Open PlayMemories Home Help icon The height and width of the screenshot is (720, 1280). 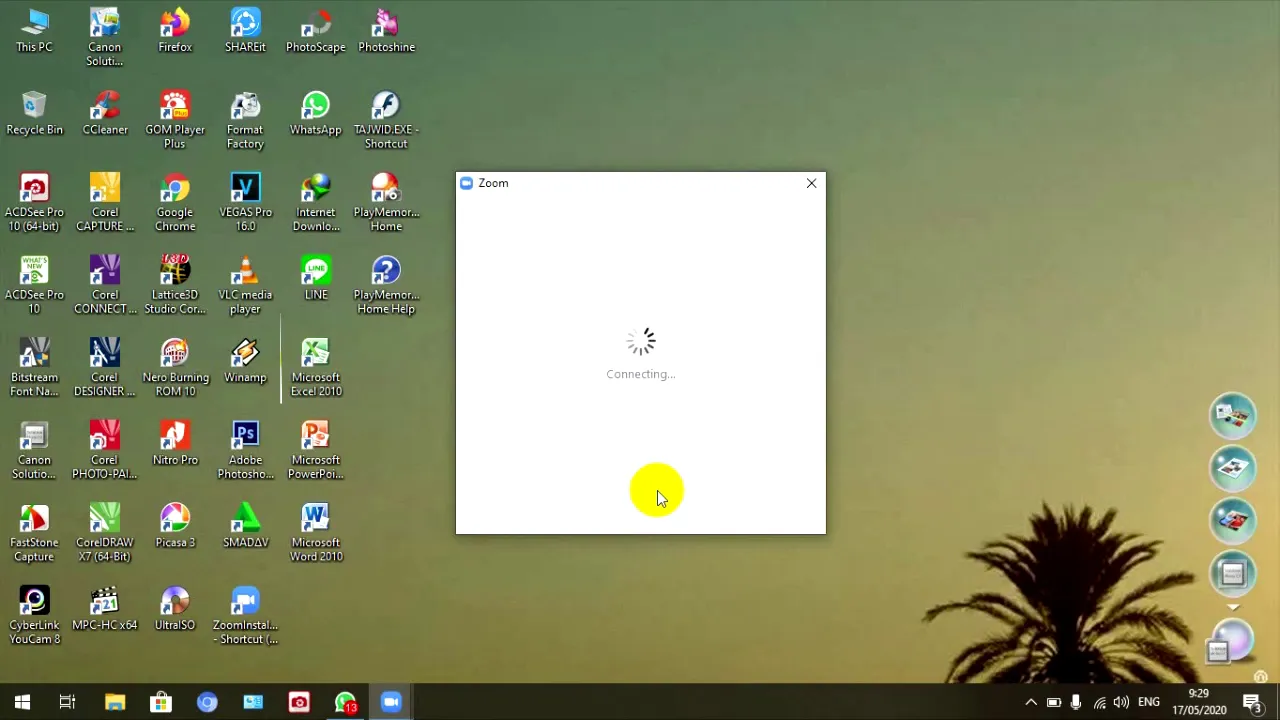(x=386, y=285)
